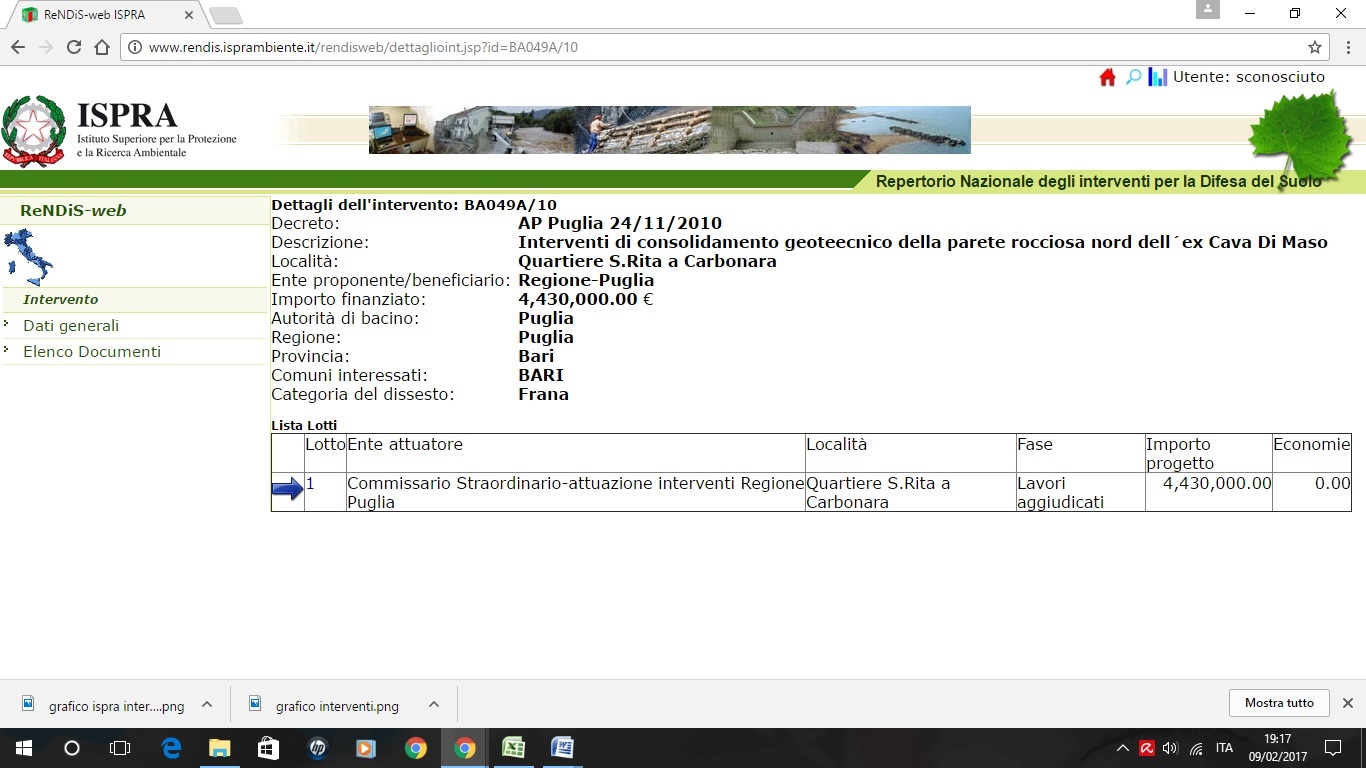Open Word from the taskbar
1366x768 pixels.
(x=562, y=748)
